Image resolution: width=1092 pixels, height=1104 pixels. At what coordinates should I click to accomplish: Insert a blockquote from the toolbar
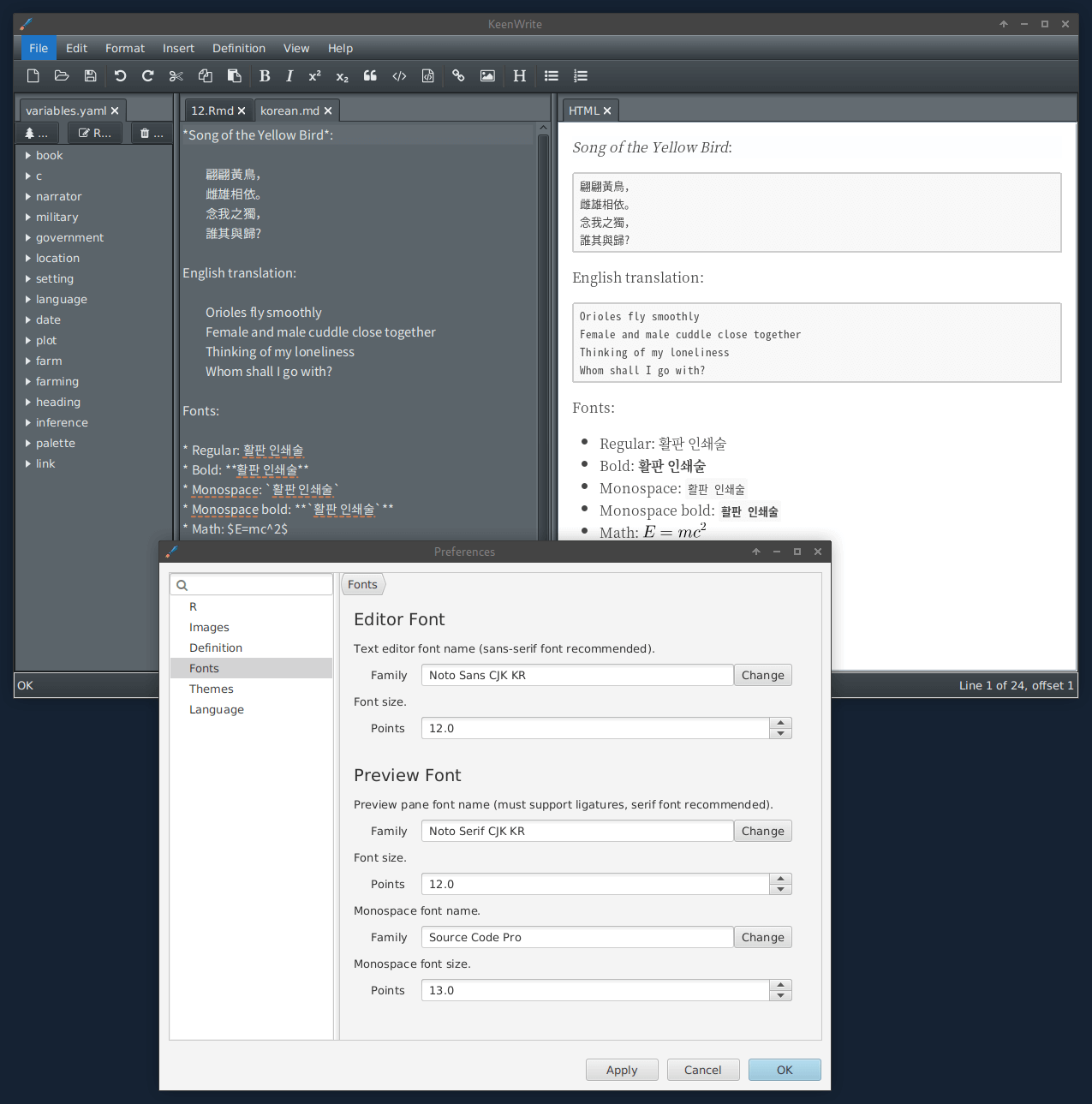tap(370, 76)
